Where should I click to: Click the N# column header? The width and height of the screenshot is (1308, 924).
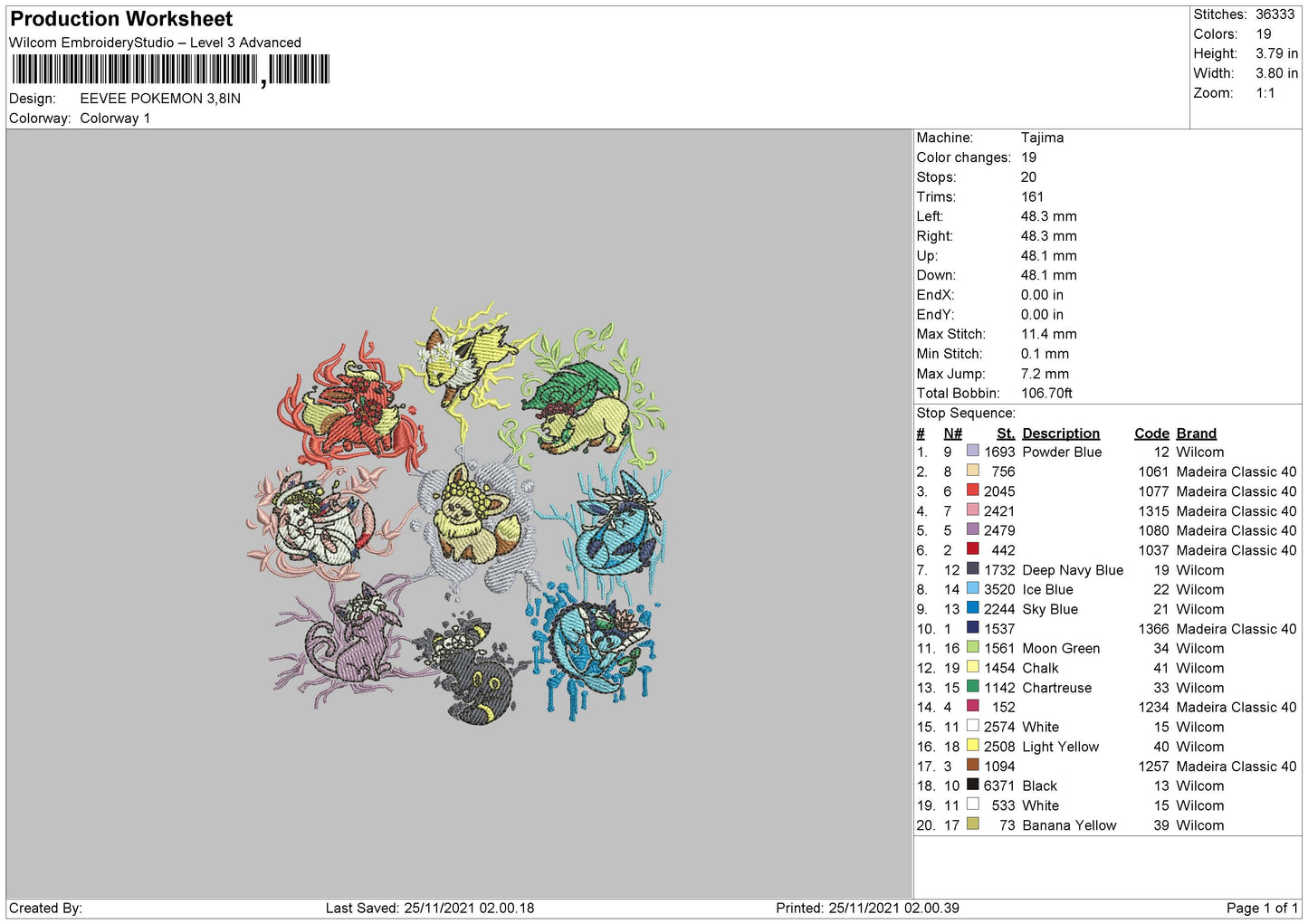952,433
